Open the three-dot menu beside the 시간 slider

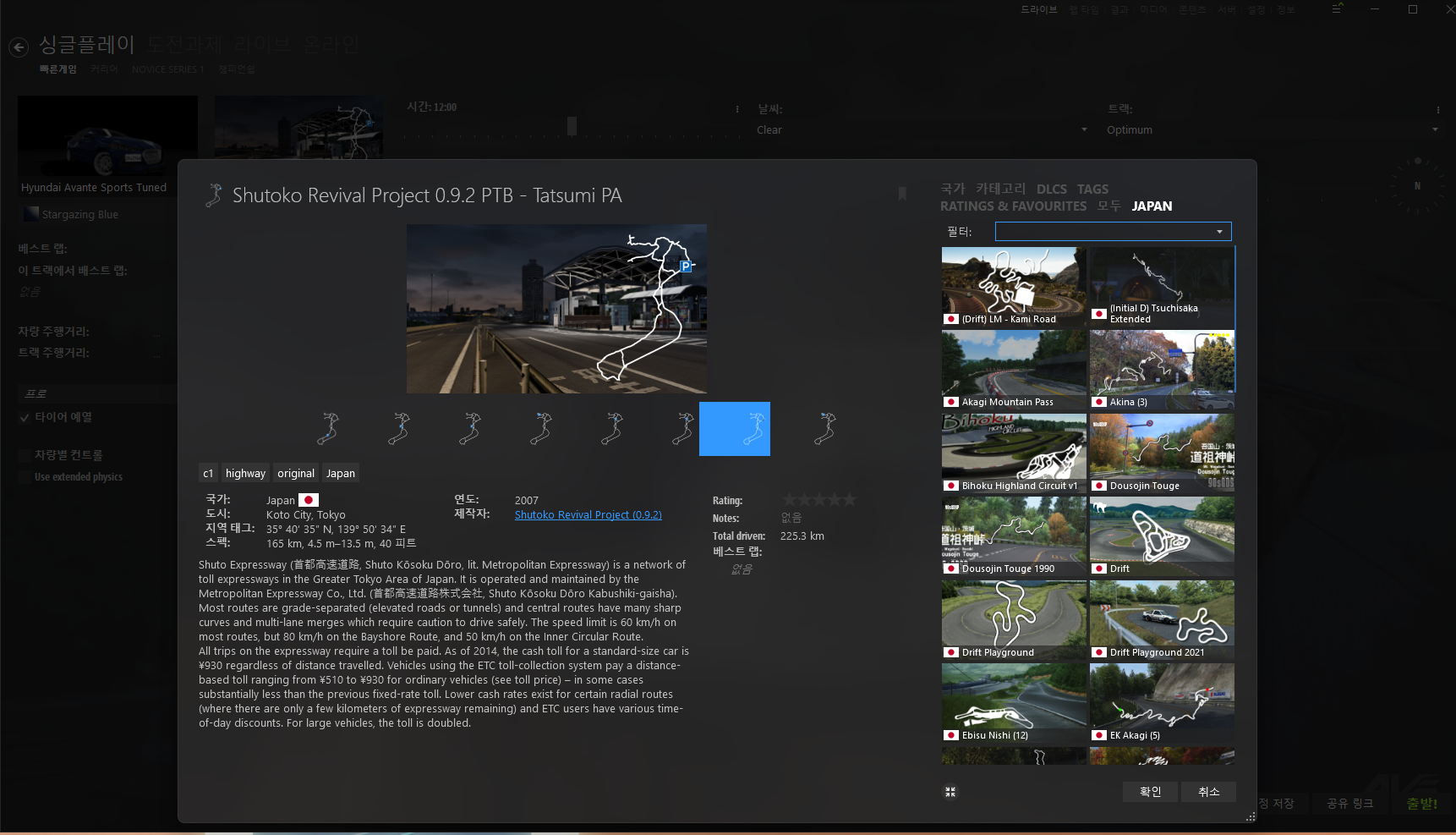(737, 109)
